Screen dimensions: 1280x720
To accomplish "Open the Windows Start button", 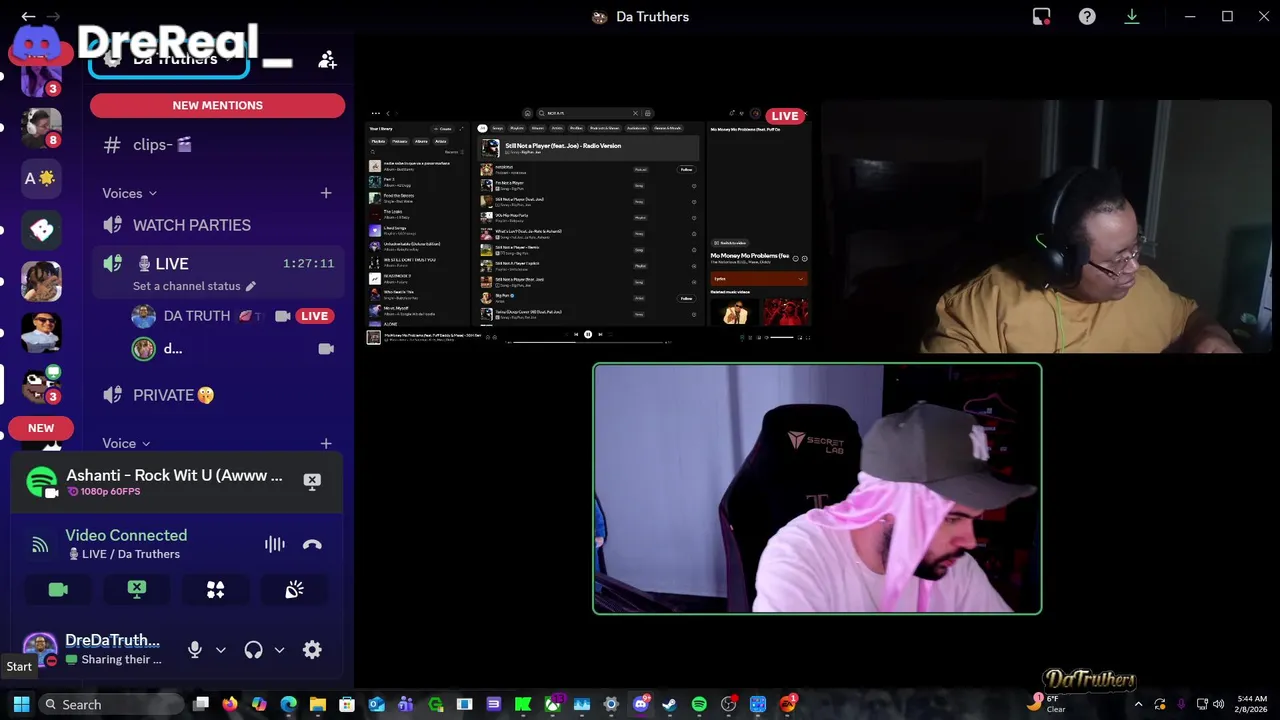I will (x=21, y=704).
